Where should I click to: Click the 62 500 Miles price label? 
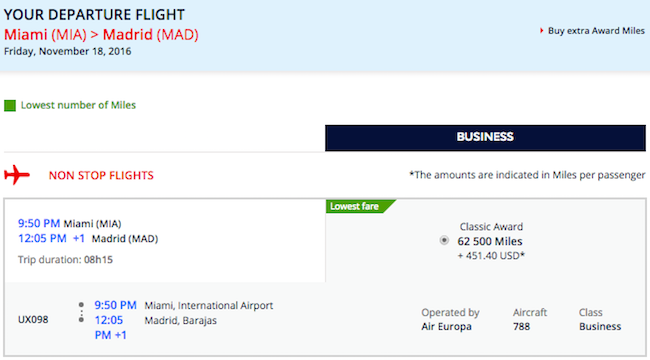pos(490,241)
